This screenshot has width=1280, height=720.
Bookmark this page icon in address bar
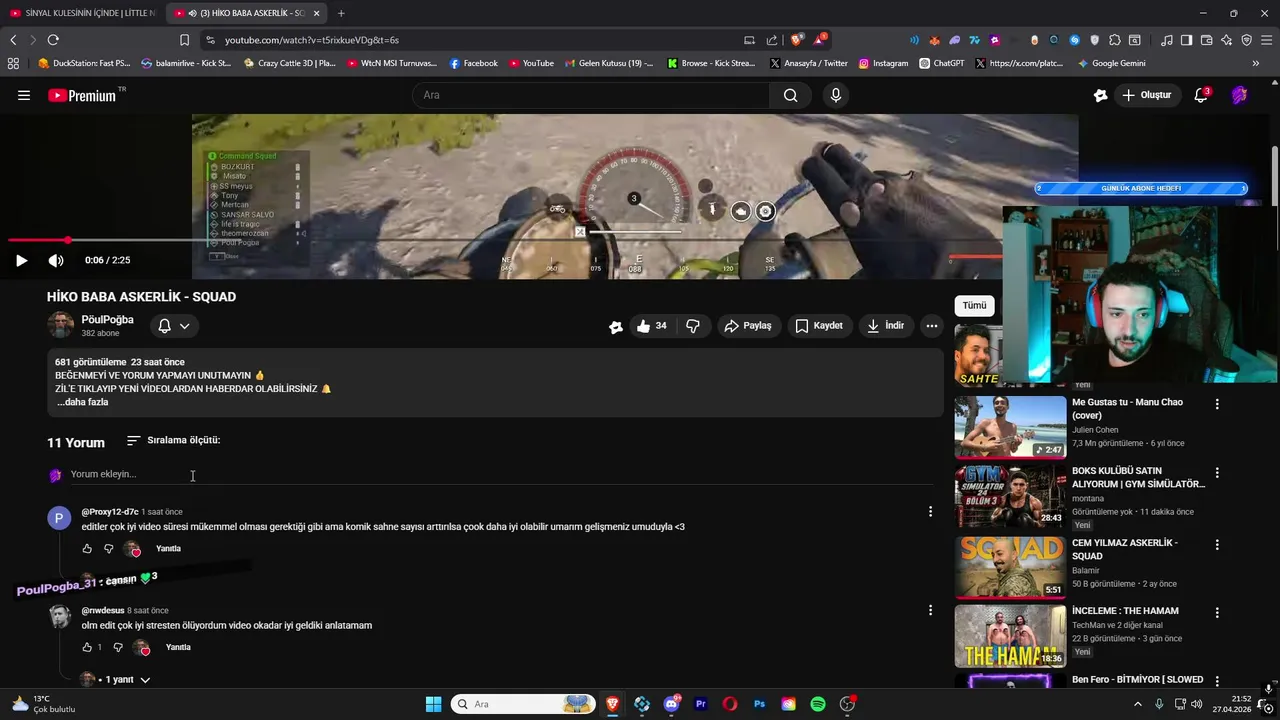[x=184, y=40]
